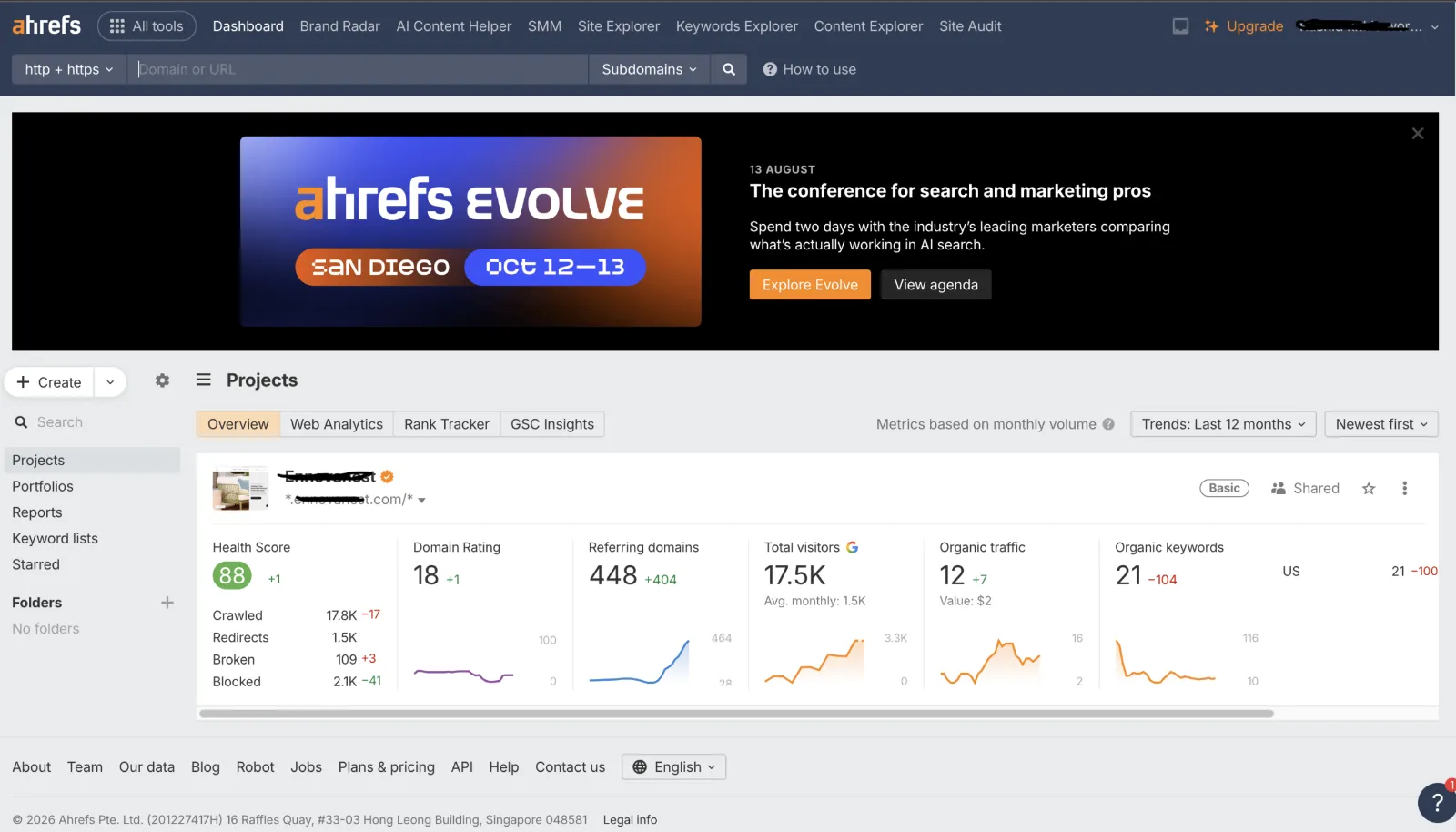Screen dimensions: 1456x832
Task: Click the Google icon beside Total visitors
Action: click(853, 547)
